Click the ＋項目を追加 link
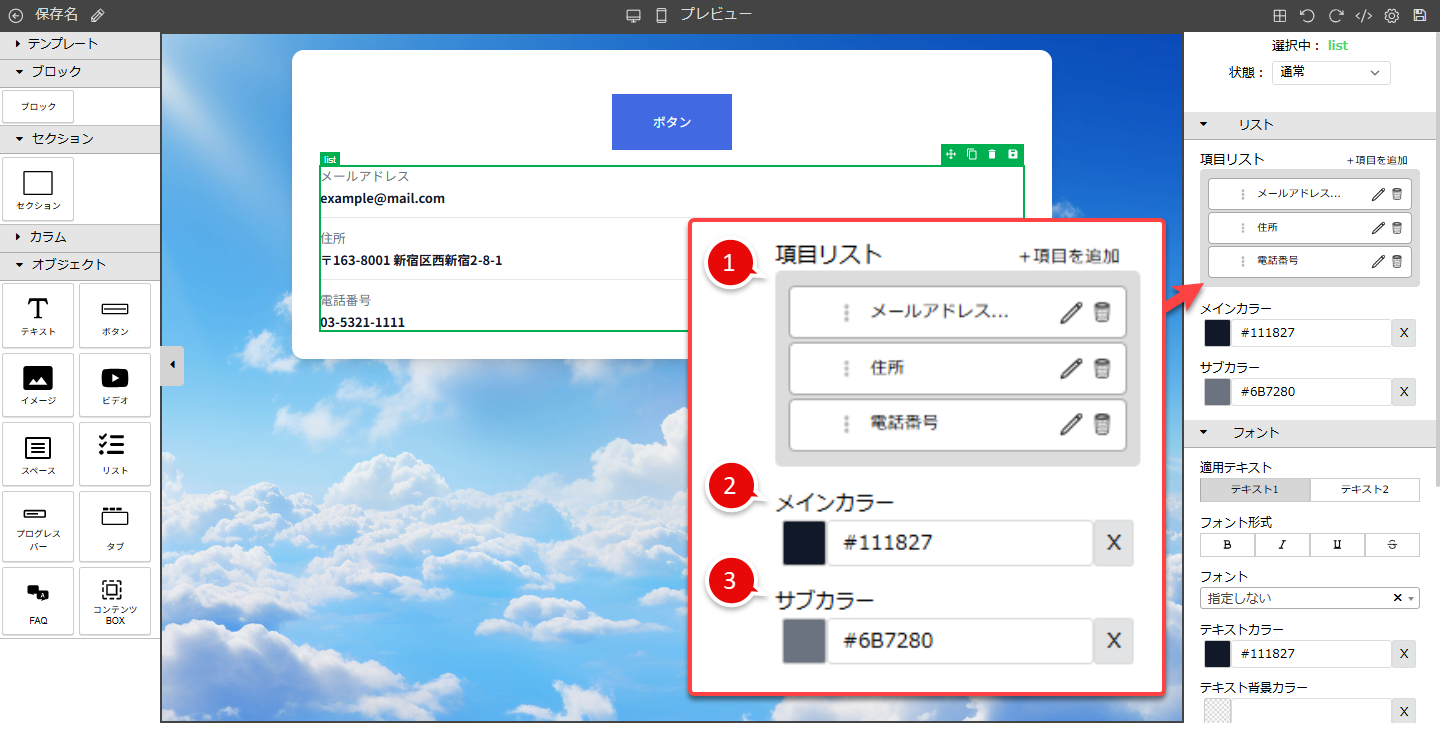 pos(1377,160)
